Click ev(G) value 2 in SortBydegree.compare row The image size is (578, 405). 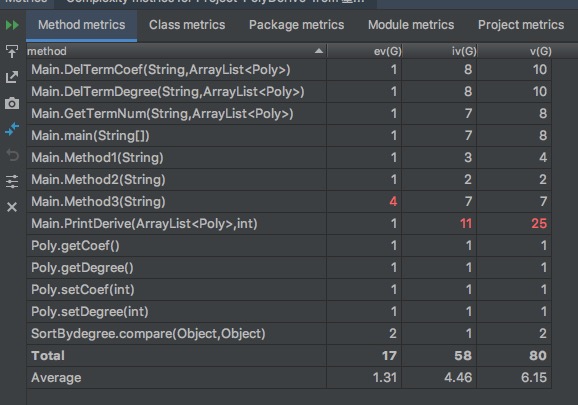click(393, 334)
